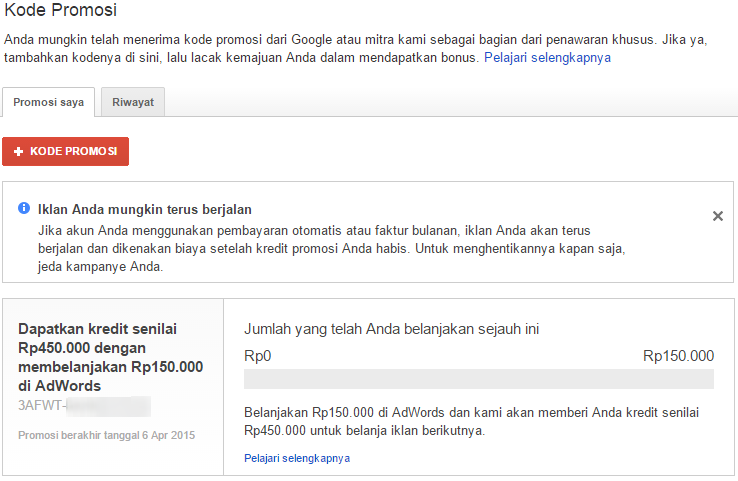Click 'Iklan Anda mungkin terus berjalan' heading

(144, 209)
